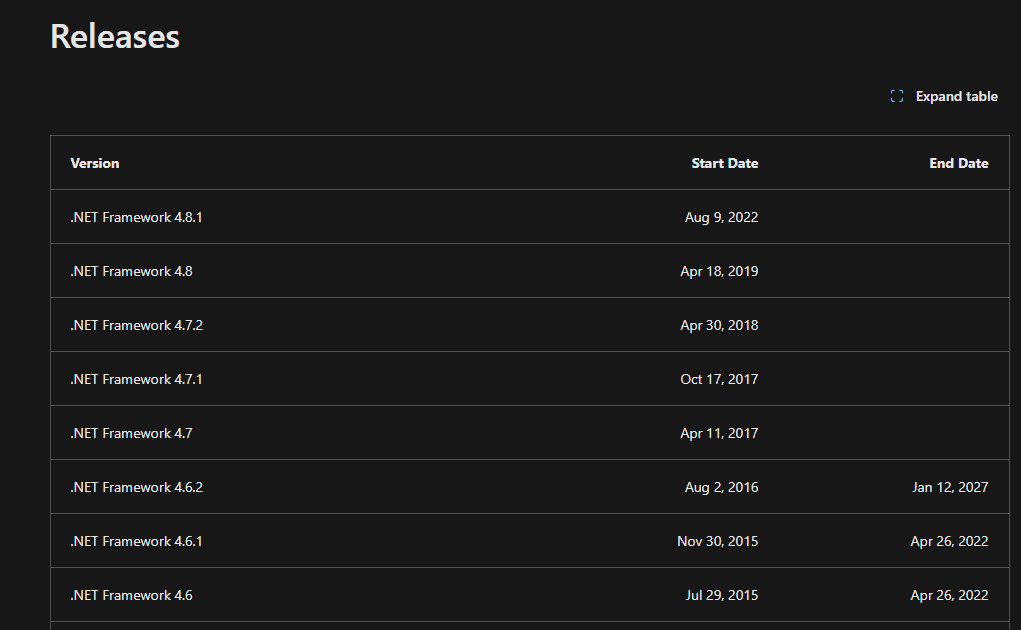Click the Expand table button label
The image size is (1021, 630).
coord(957,96)
